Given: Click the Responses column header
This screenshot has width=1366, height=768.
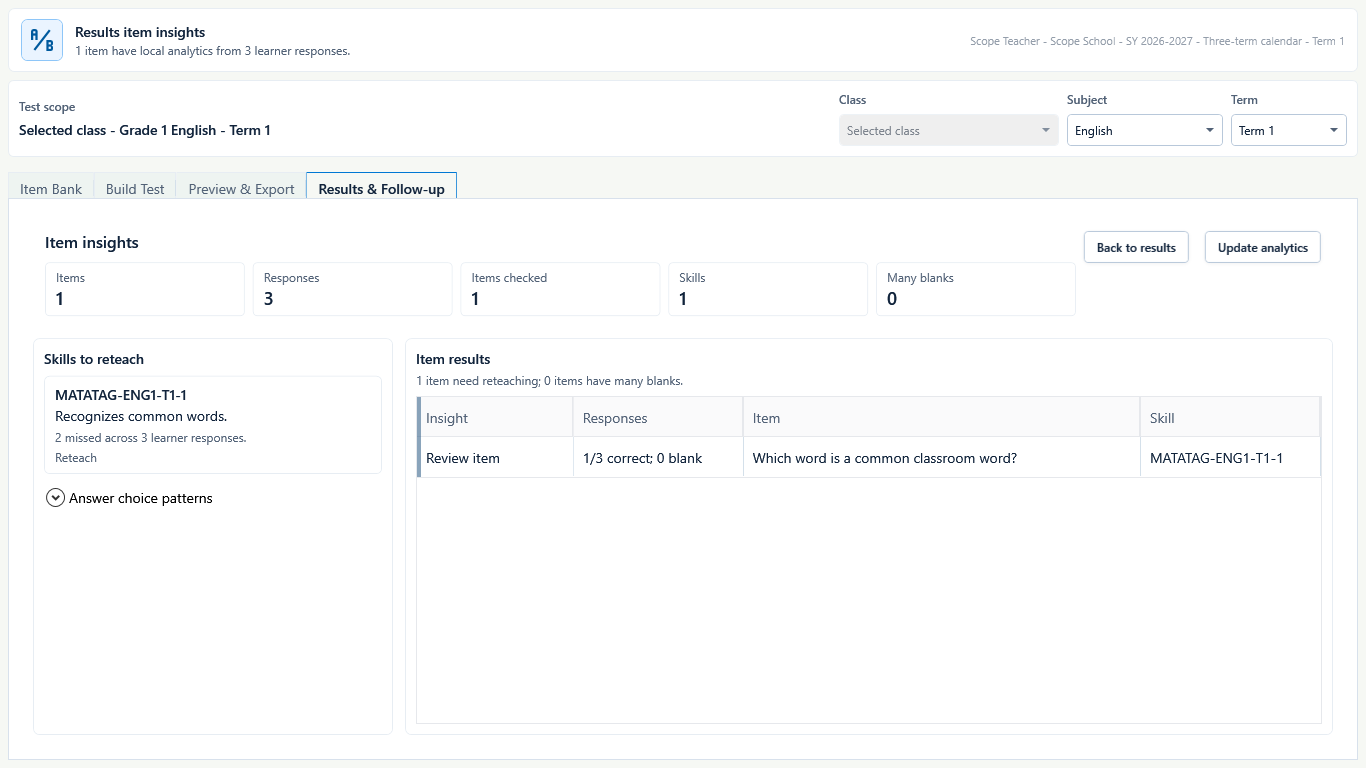Looking at the screenshot, I should tap(658, 418).
